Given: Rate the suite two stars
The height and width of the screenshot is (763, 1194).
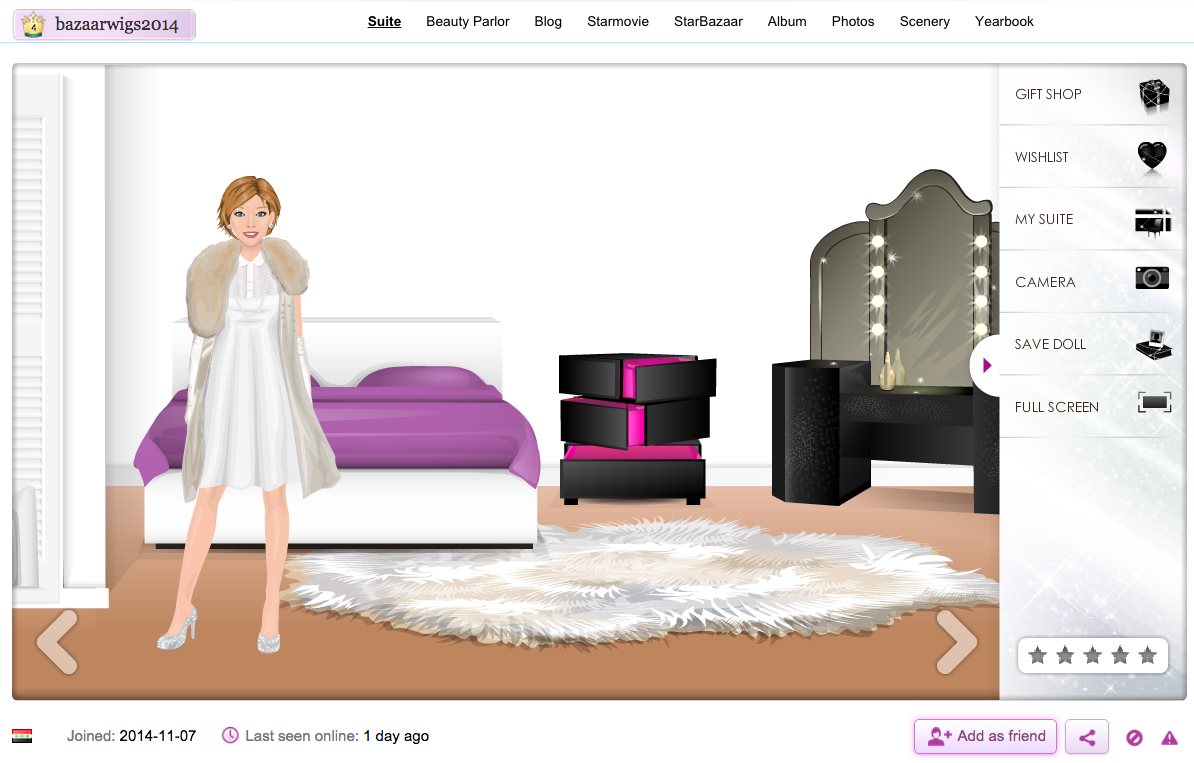Looking at the screenshot, I should click(x=1065, y=655).
